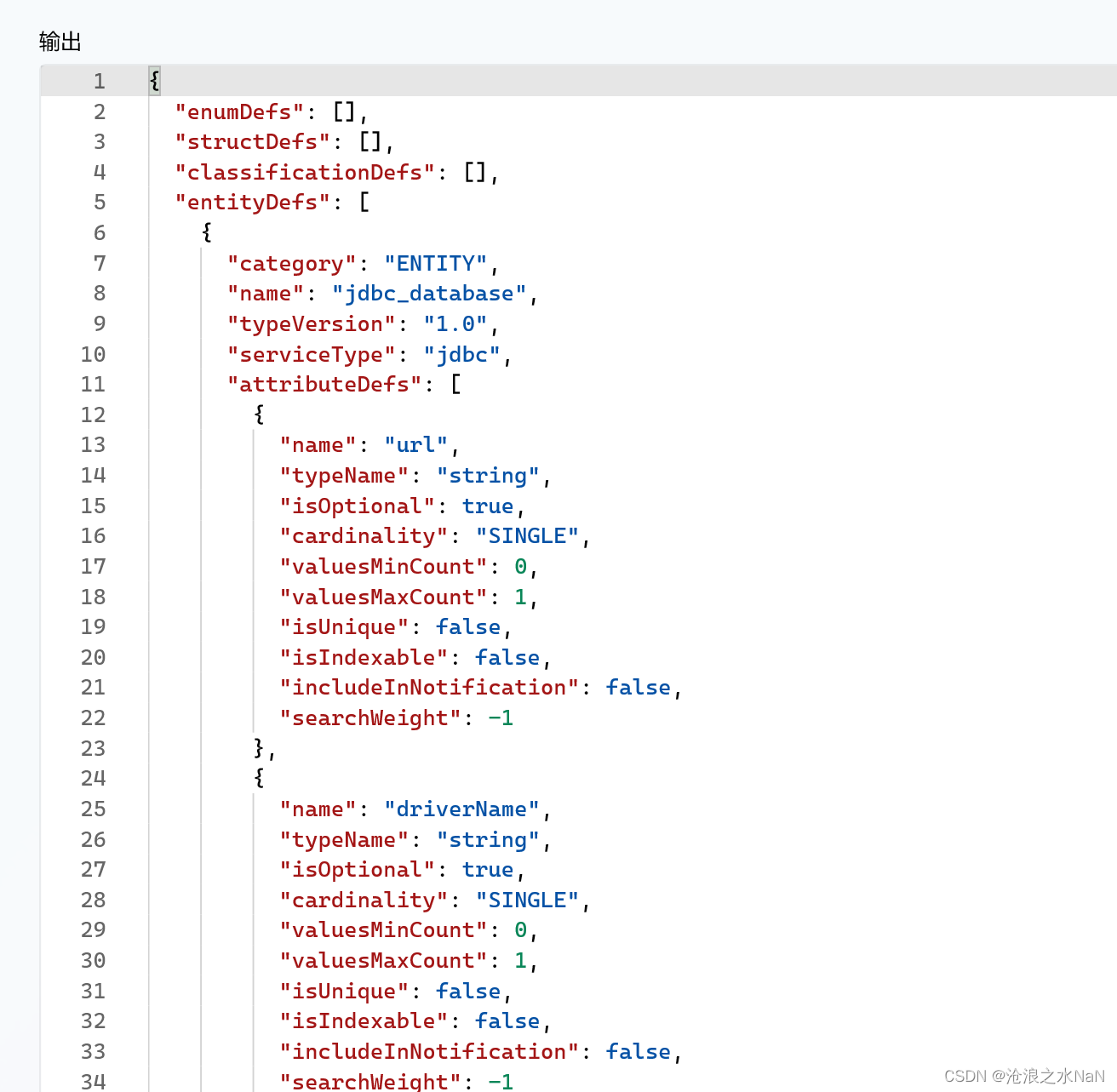
Task: Click "SINGLE" value on line 16
Action: point(528,536)
